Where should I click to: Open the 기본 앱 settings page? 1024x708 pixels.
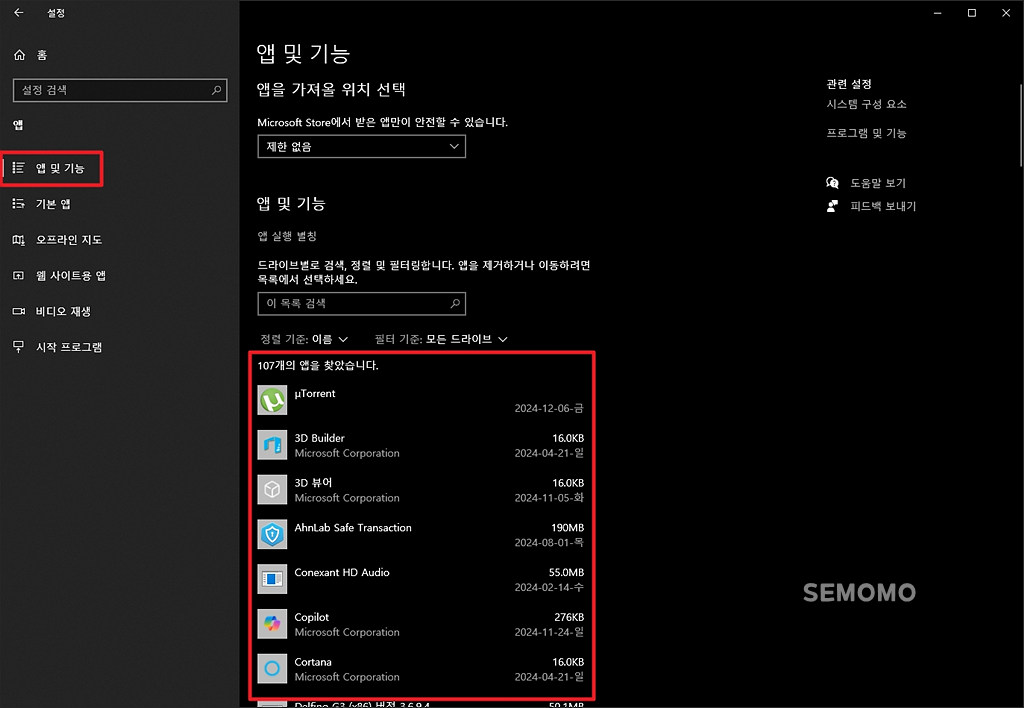[x=53, y=204]
